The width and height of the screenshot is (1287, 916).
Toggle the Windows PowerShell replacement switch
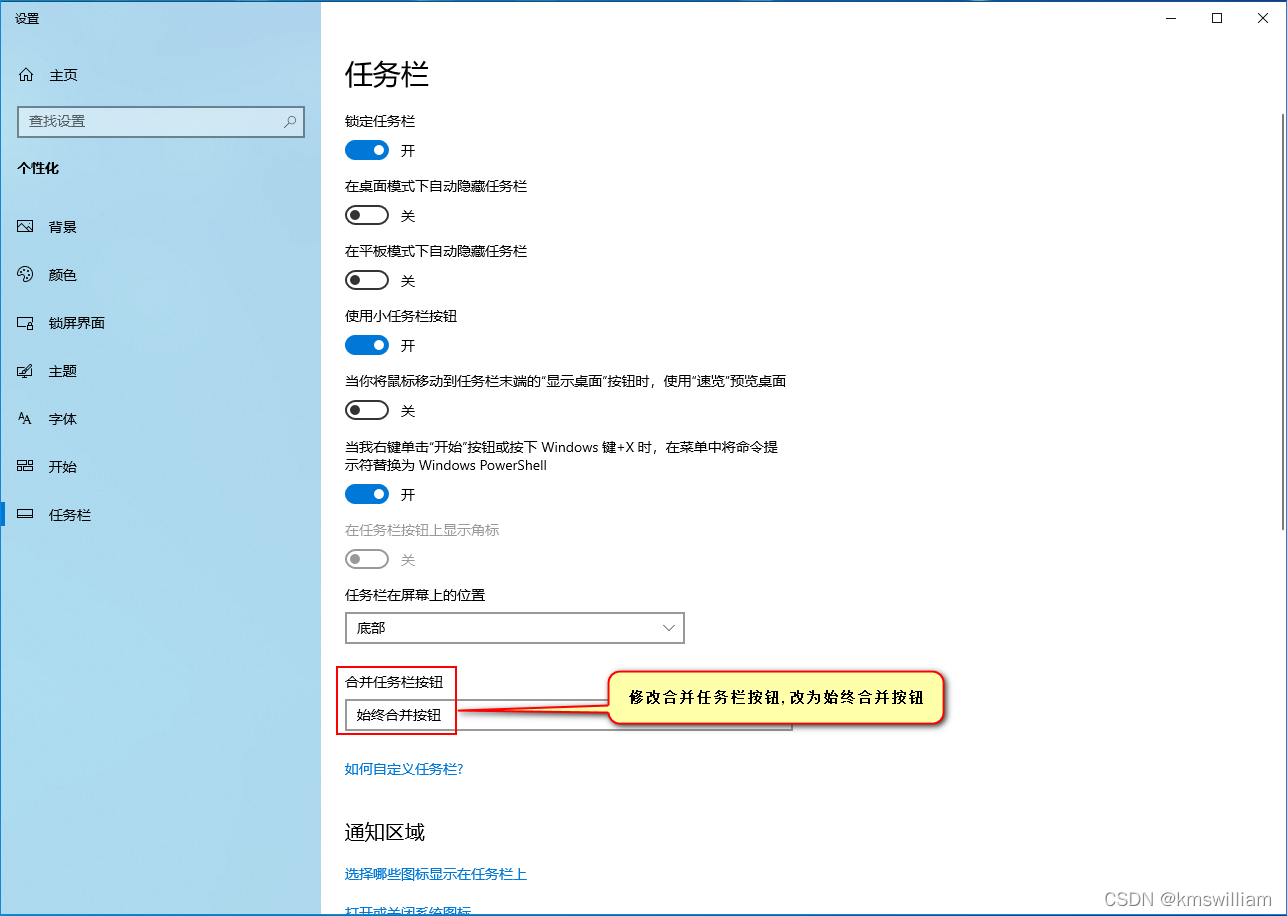tap(367, 494)
